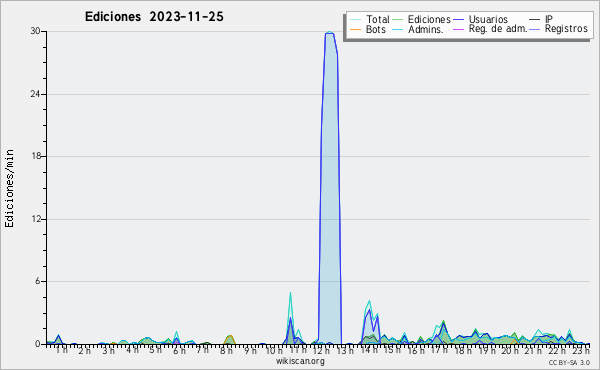This screenshot has height=370, width=600.
Task: Click the dark blue Usuarios line swatch
Action: pyautogui.click(x=458, y=19)
